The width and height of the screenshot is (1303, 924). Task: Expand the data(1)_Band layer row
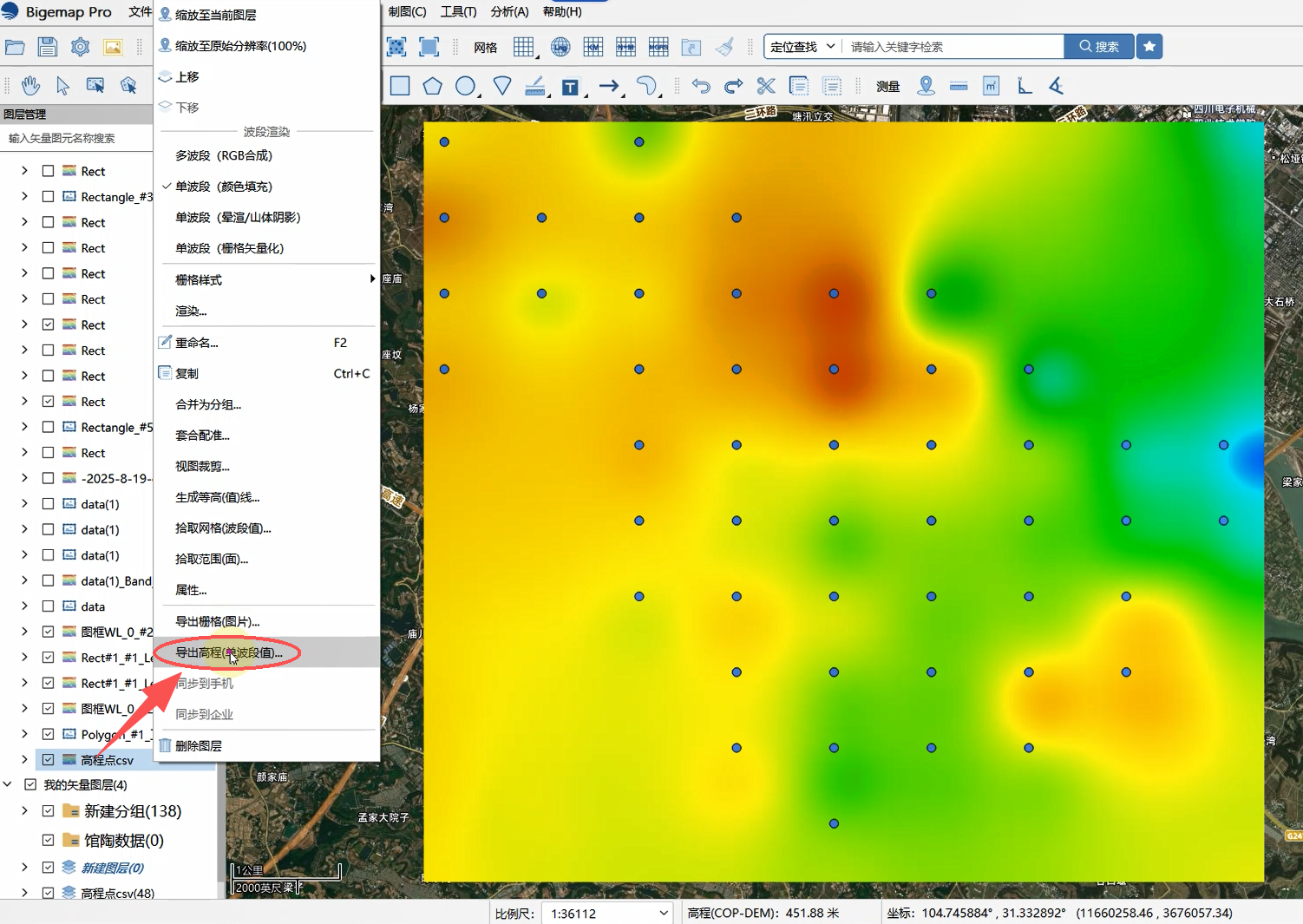click(24, 580)
